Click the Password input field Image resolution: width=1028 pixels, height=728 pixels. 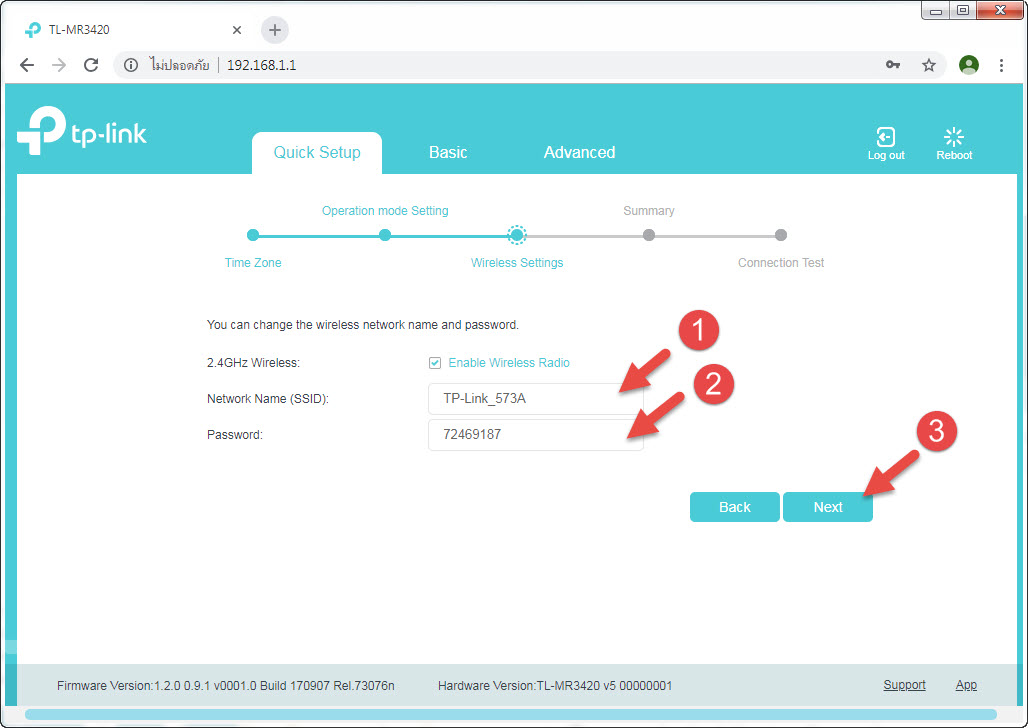click(536, 435)
